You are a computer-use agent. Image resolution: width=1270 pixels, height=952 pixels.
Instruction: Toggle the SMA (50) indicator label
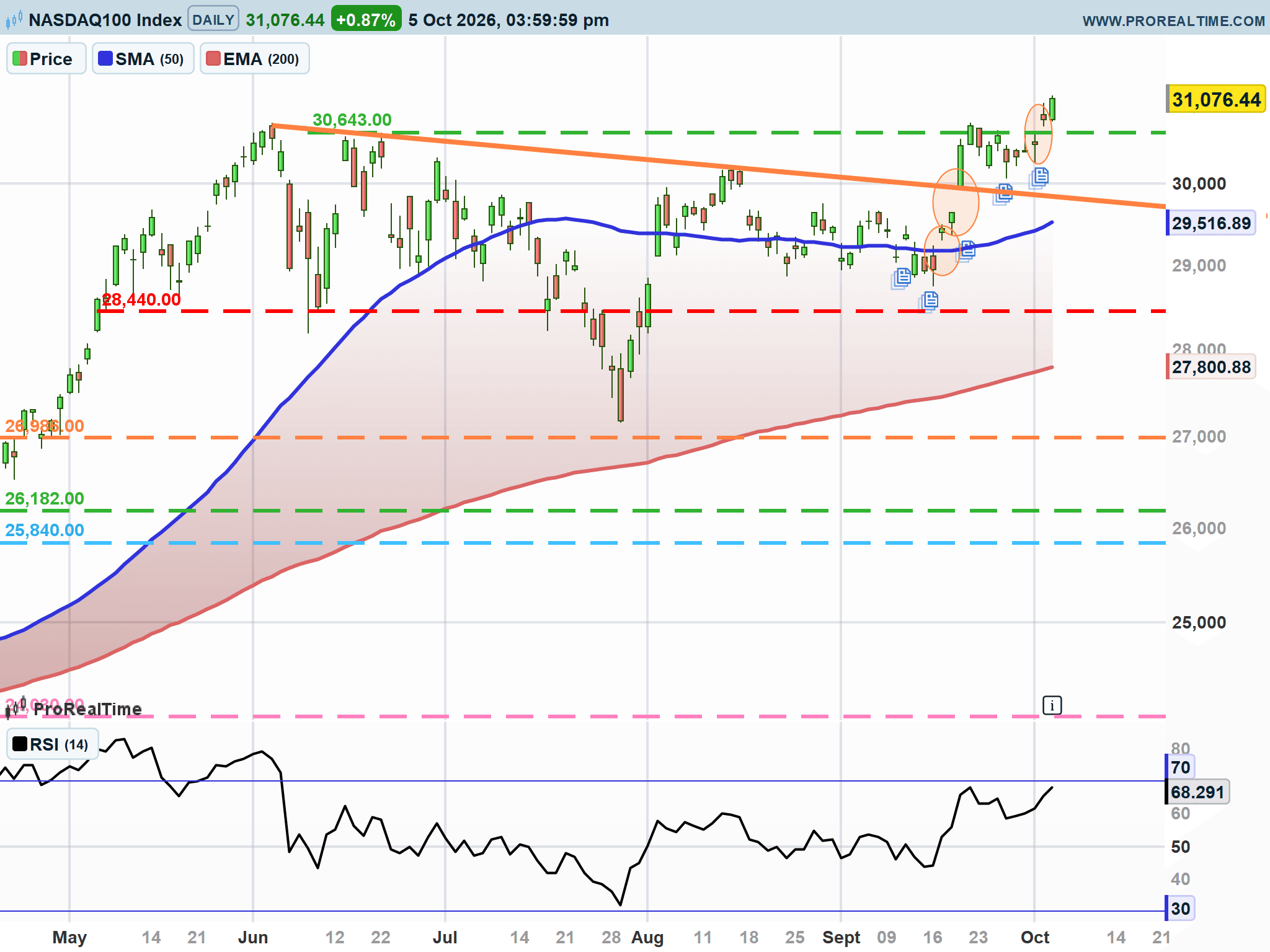click(x=149, y=59)
